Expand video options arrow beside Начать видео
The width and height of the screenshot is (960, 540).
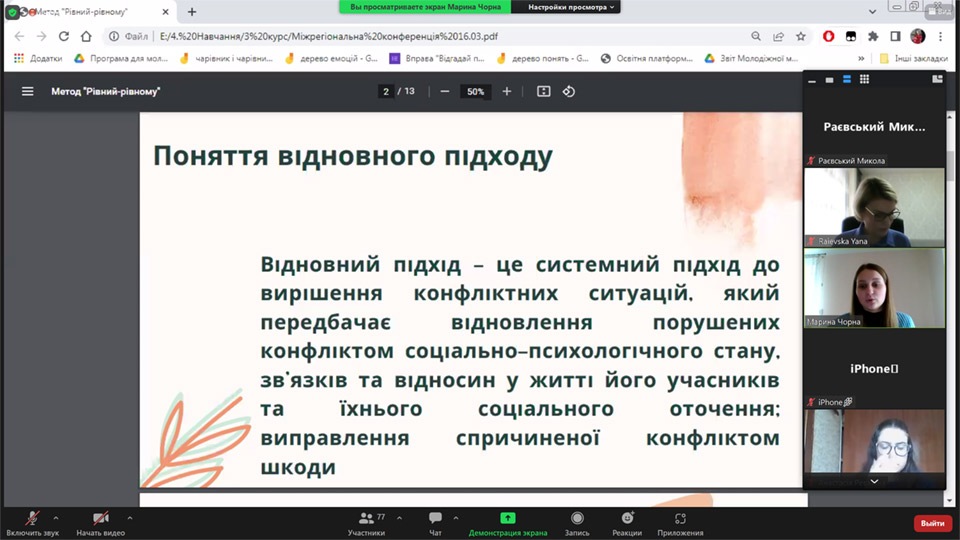tap(130, 518)
